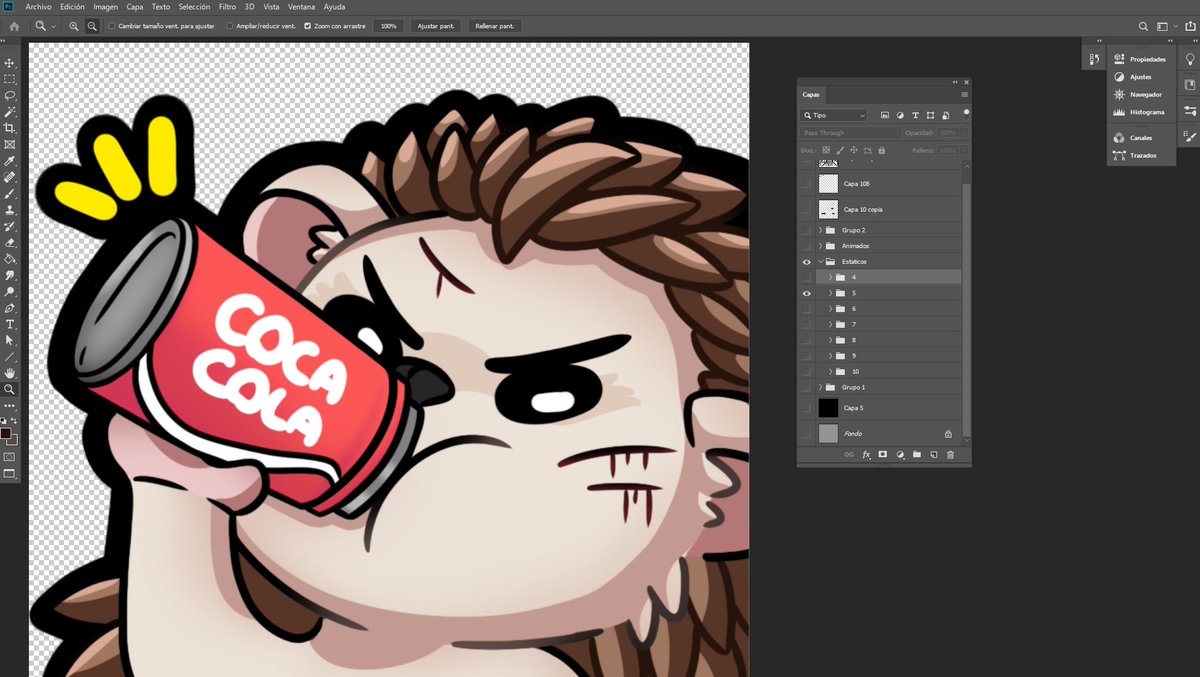1200x677 pixels.
Task: Open the Archivo menu
Action: (x=39, y=6)
